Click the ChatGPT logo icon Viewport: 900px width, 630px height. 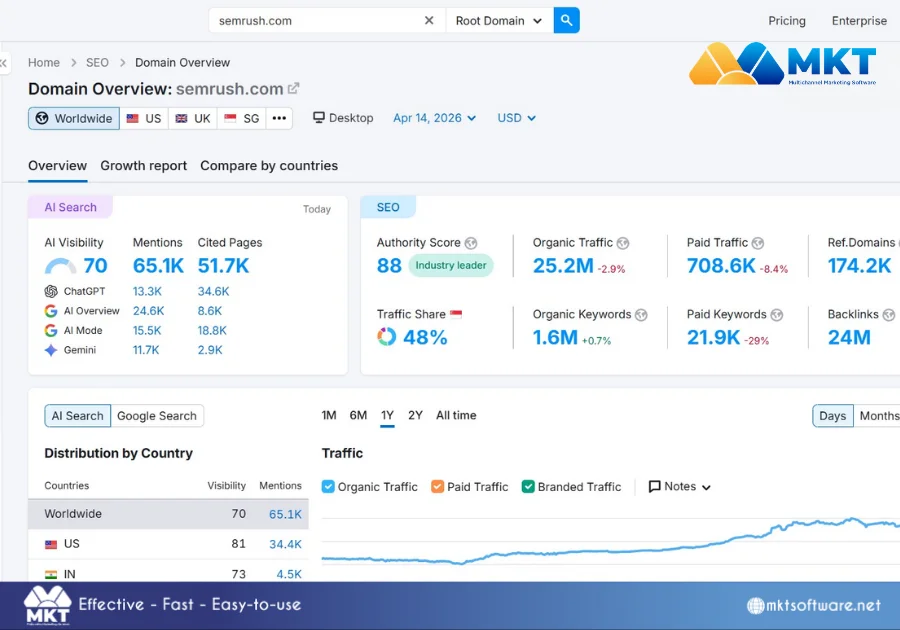click(51, 291)
